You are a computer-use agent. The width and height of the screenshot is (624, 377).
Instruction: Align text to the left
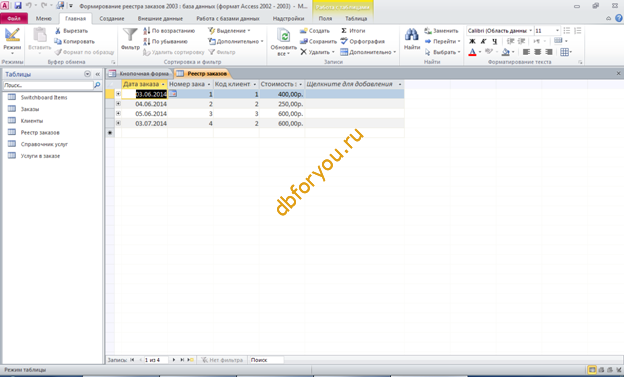(x=526, y=52)
